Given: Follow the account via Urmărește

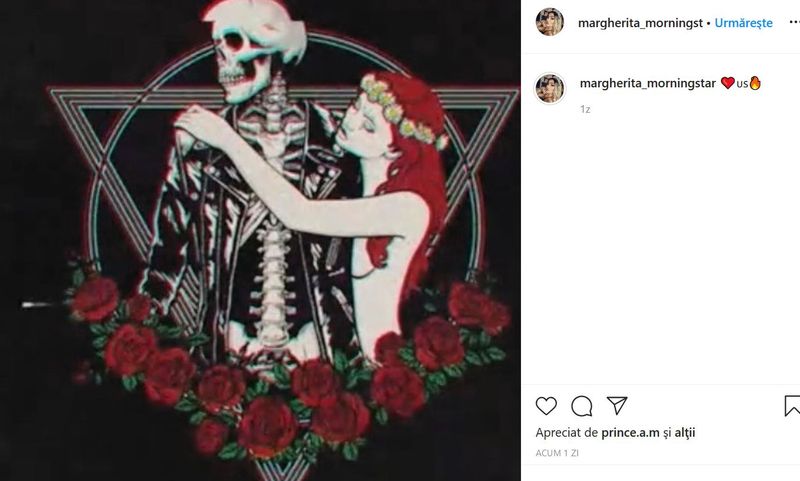Looking at the screenshot, I should (743, 23).
